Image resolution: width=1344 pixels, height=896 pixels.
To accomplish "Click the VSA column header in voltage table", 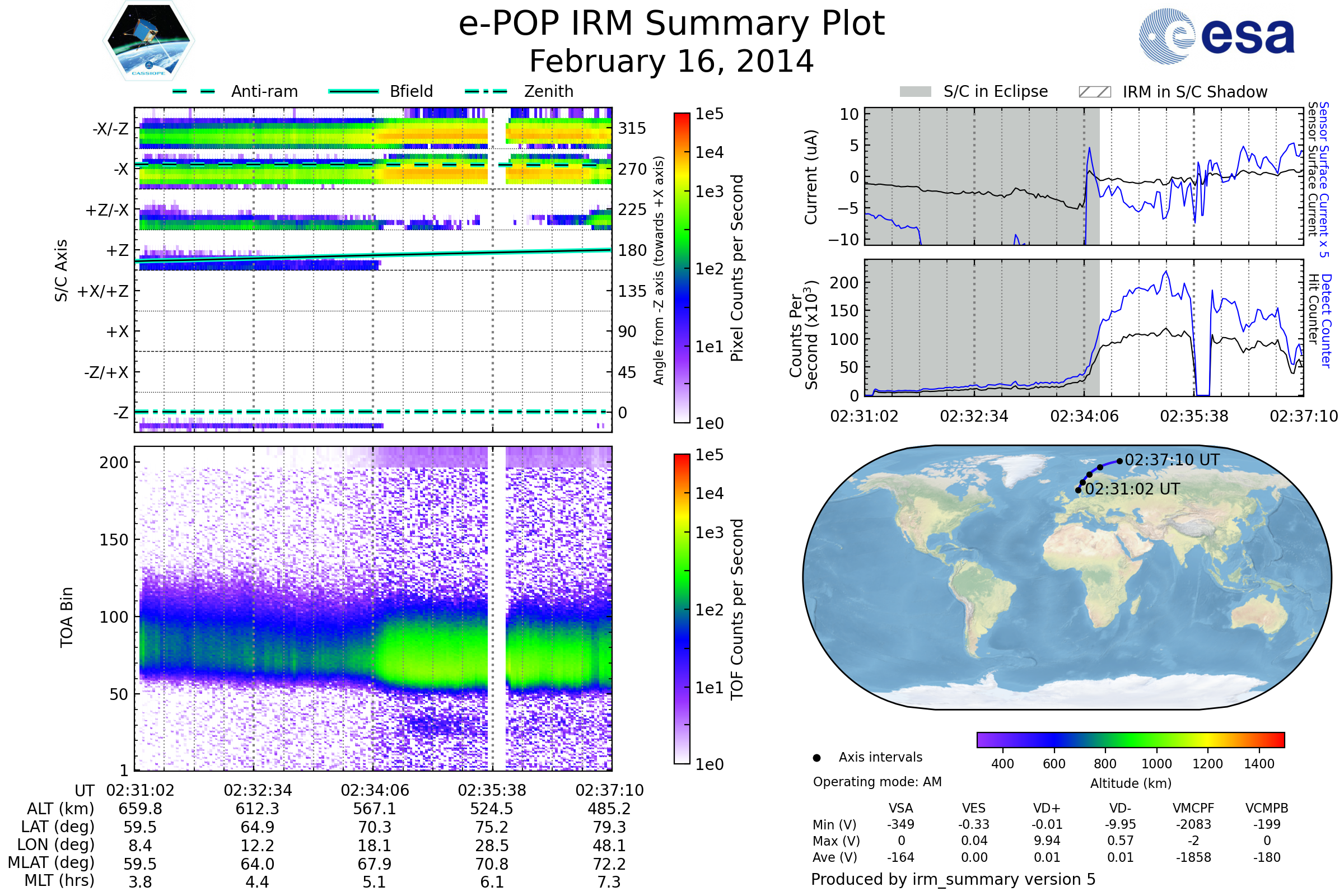I will point(900,808).
